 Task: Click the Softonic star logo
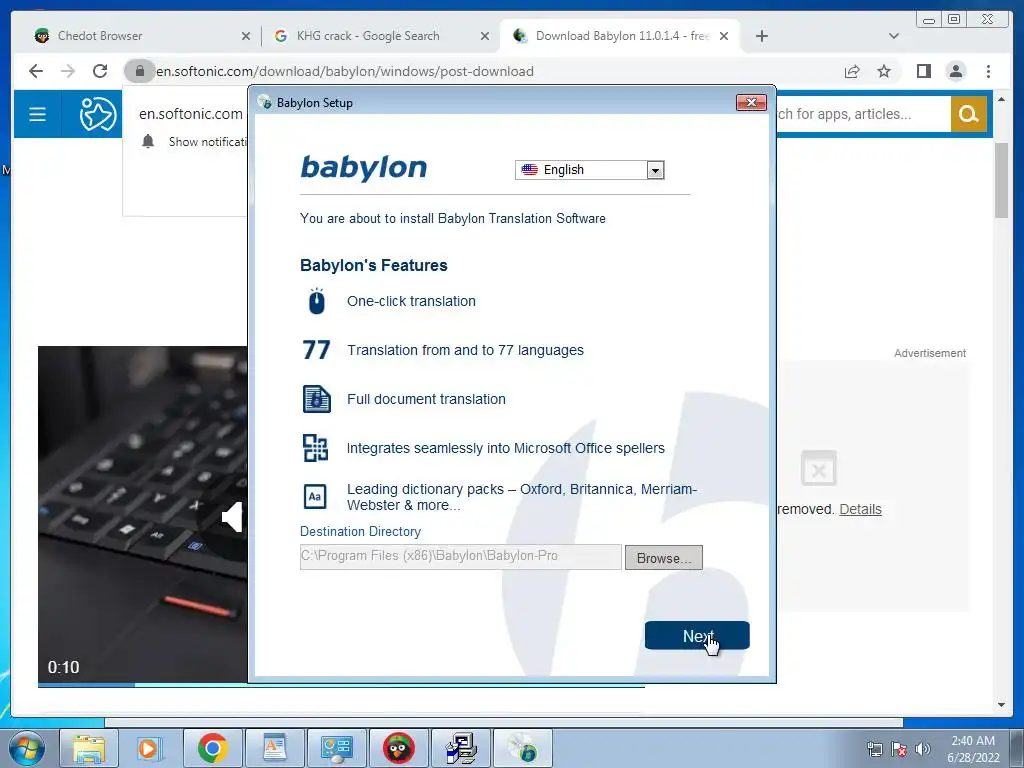(98, 114)
